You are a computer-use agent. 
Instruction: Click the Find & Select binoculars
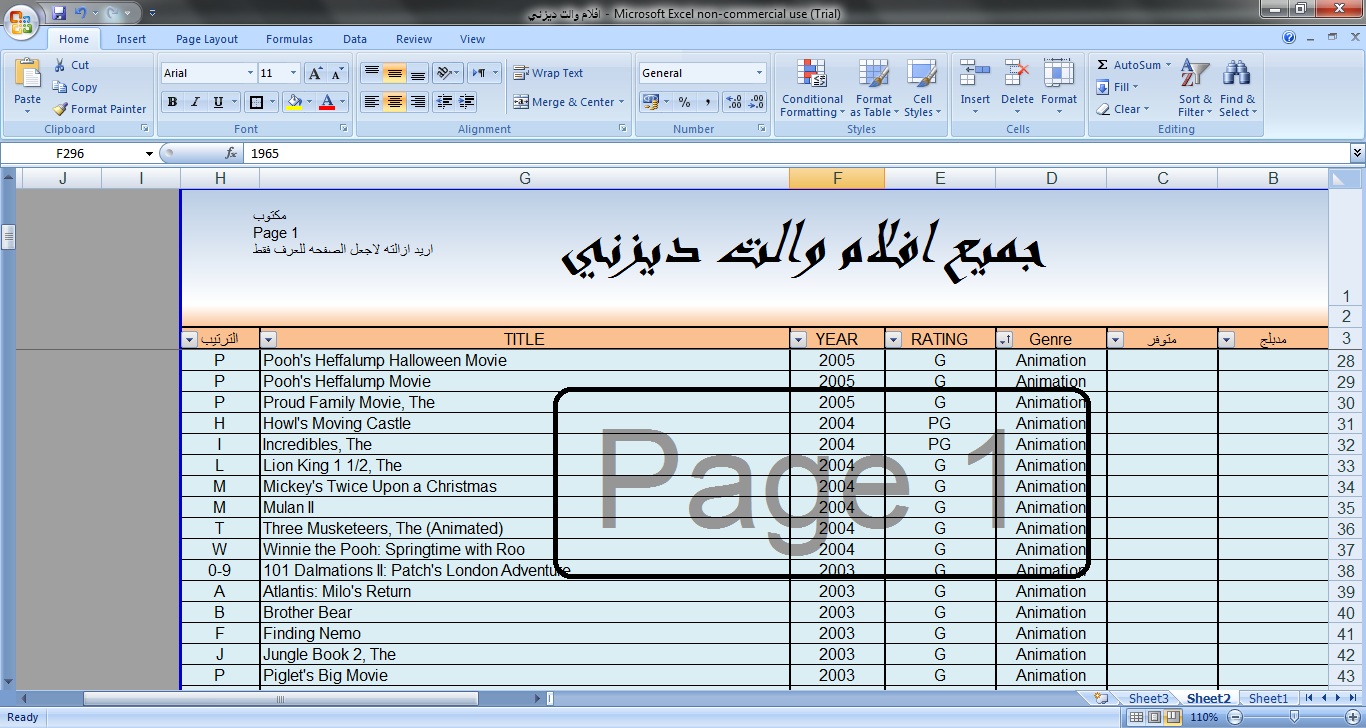click(1237, 73)
